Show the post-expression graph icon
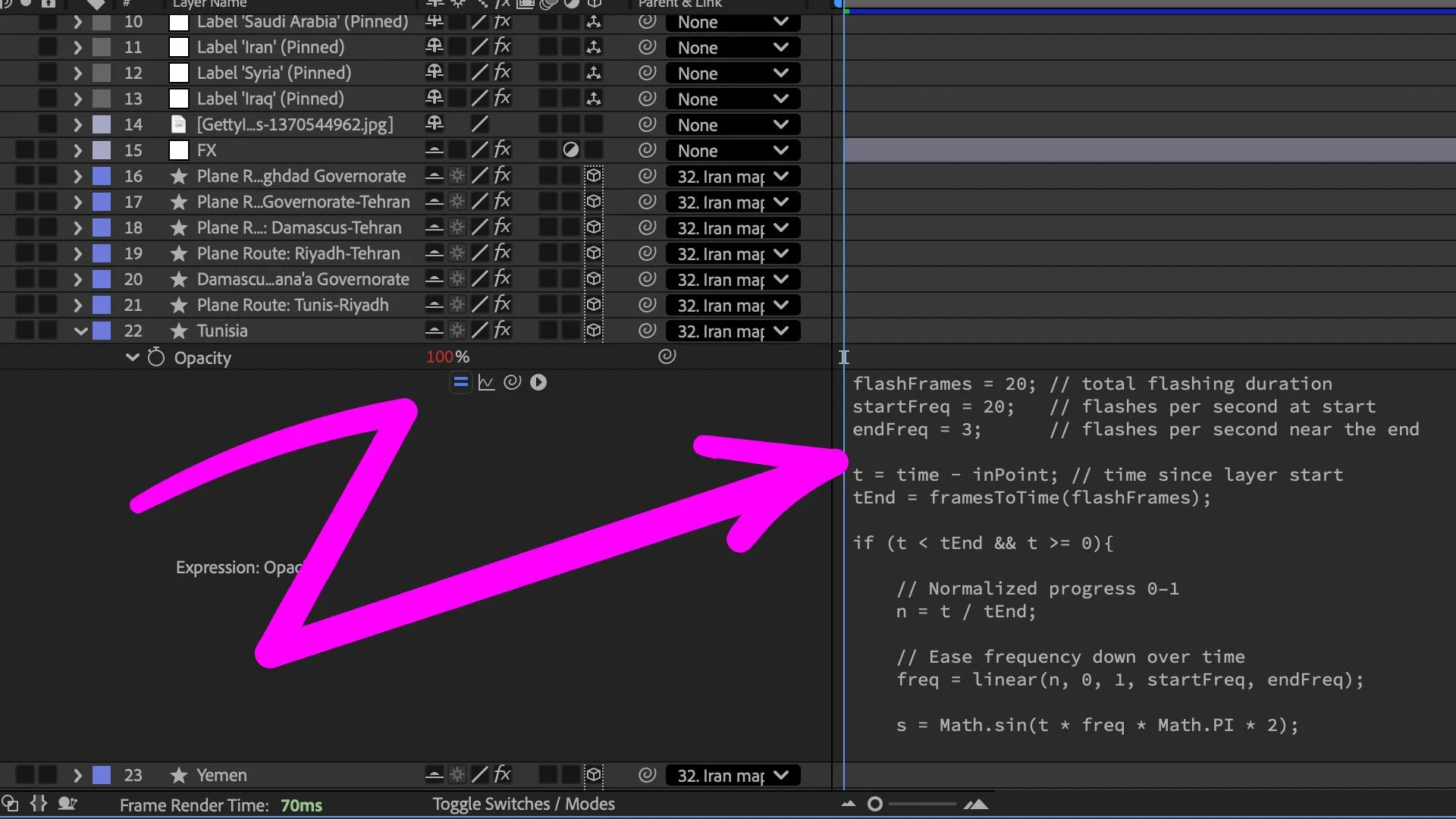 [486, 382]
